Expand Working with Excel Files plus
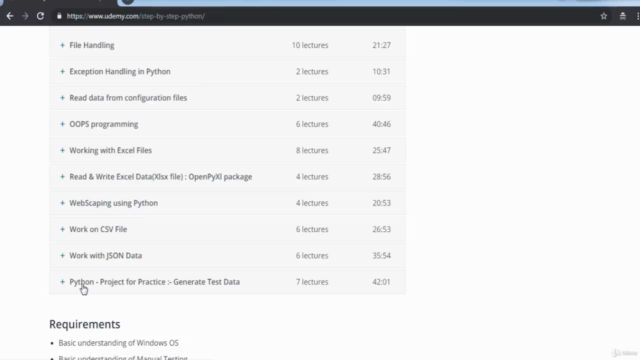This screenshot has width=640, height=360. (62, 151)
